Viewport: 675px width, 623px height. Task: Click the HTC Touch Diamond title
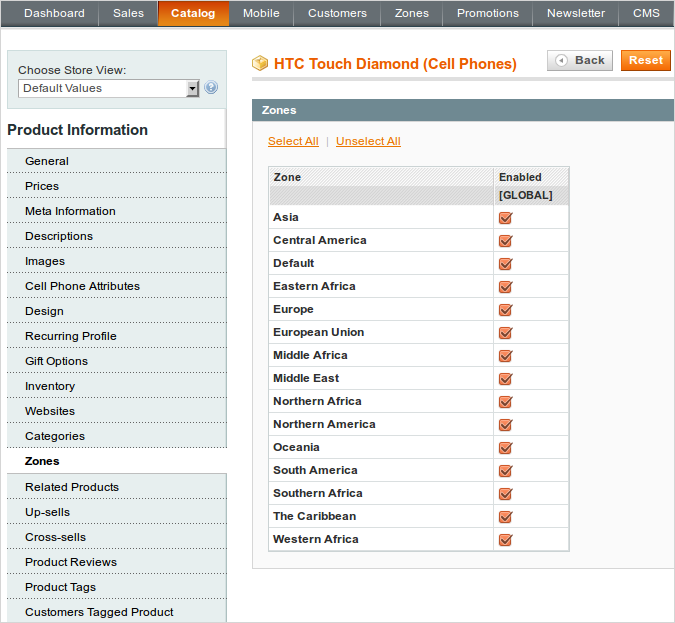pos(395,64)
